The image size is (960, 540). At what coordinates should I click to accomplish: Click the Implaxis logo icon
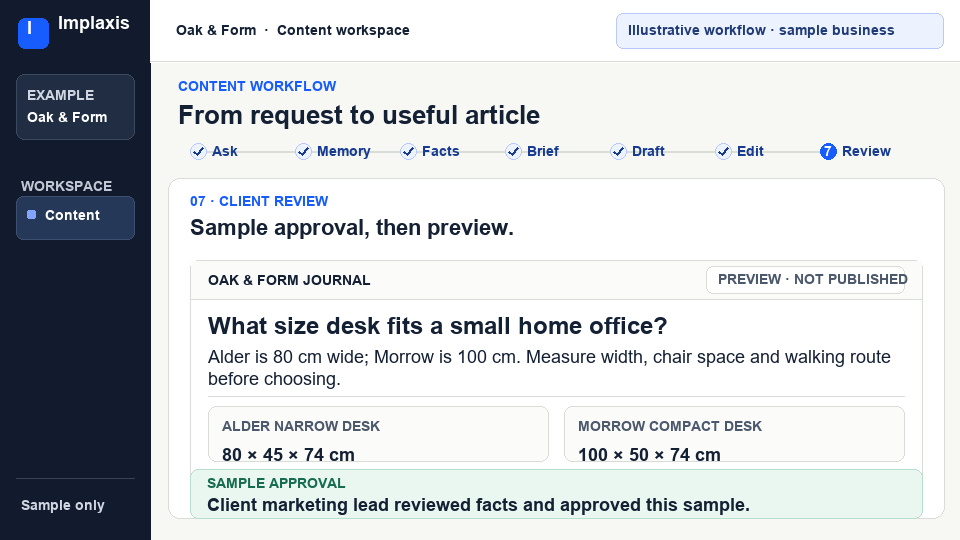tap(33, 33)
